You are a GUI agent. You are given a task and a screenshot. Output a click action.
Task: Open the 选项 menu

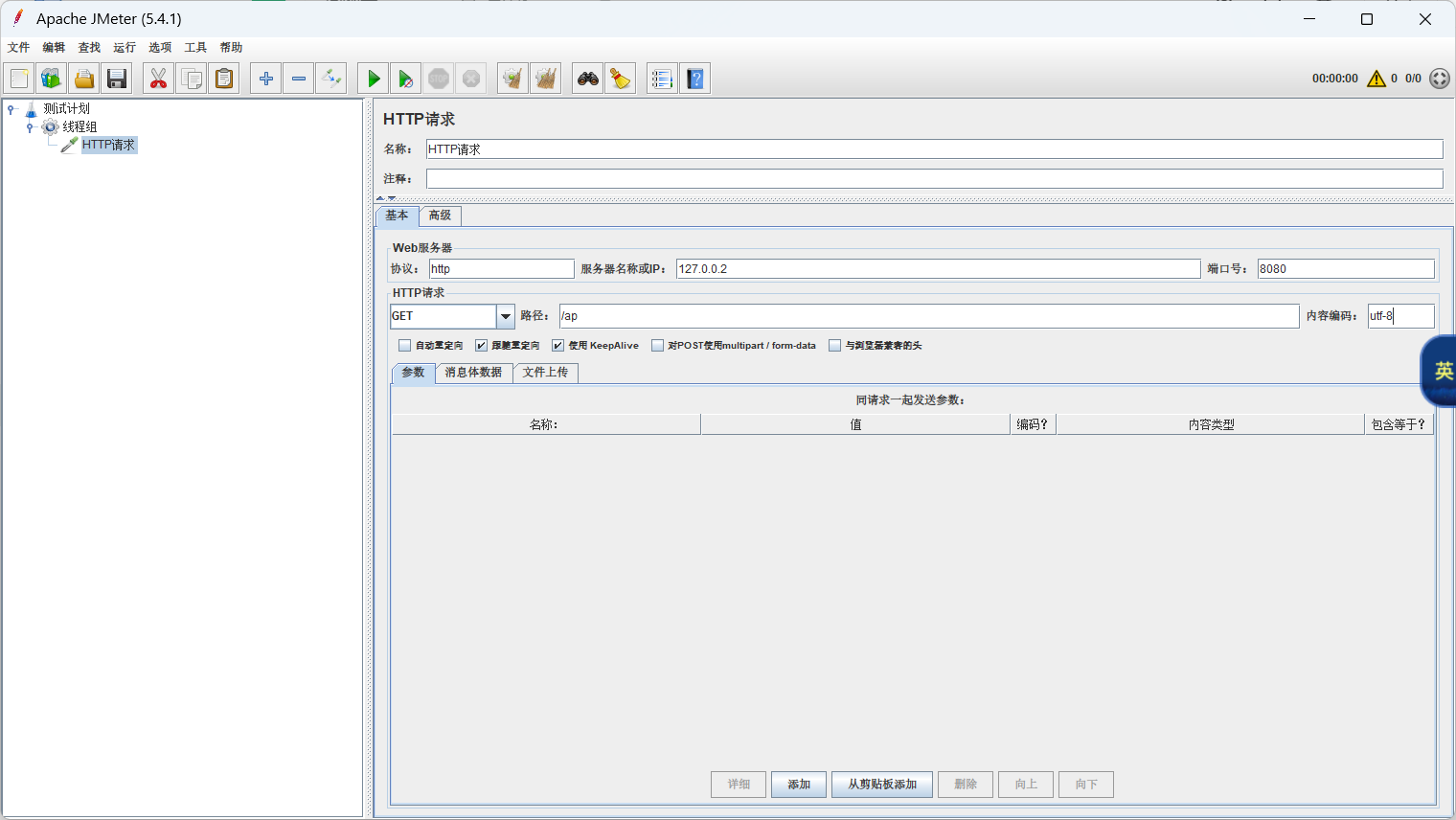point(160,47)
